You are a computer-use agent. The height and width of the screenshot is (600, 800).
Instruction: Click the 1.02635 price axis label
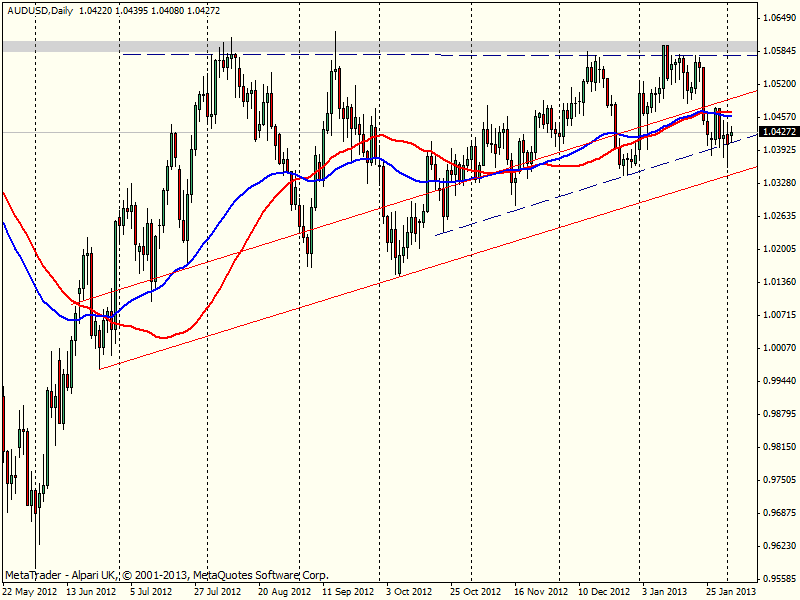coord(778,216)
